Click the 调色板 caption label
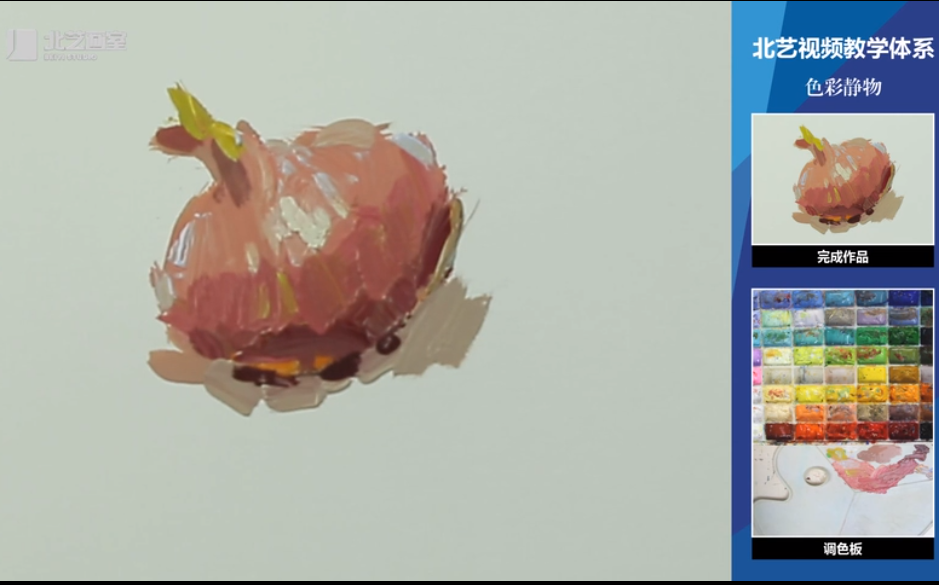The height and width of the screenshot is (585, 939). (x=842, y=549)
